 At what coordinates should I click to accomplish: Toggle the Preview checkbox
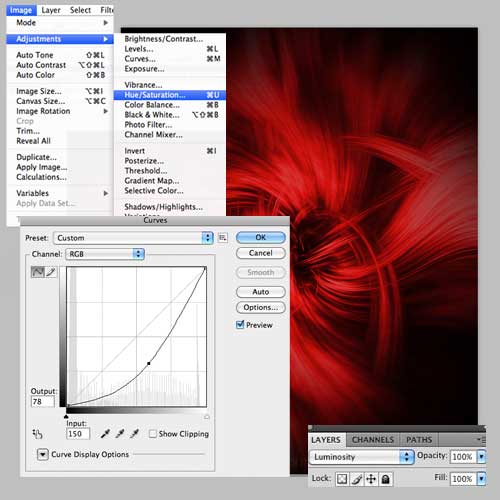pos(240,325)
